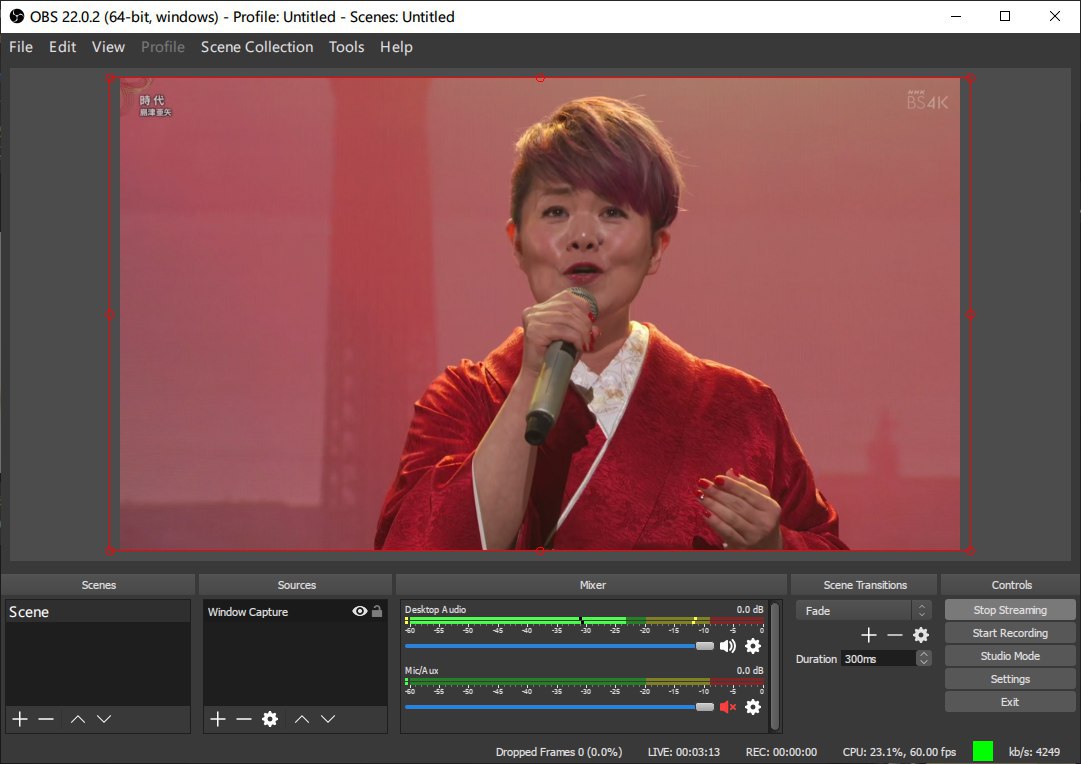The width and height of the screenshot is (1081, 764).
Task: Hide the Window Capture source
Action: tap(359, 611)
